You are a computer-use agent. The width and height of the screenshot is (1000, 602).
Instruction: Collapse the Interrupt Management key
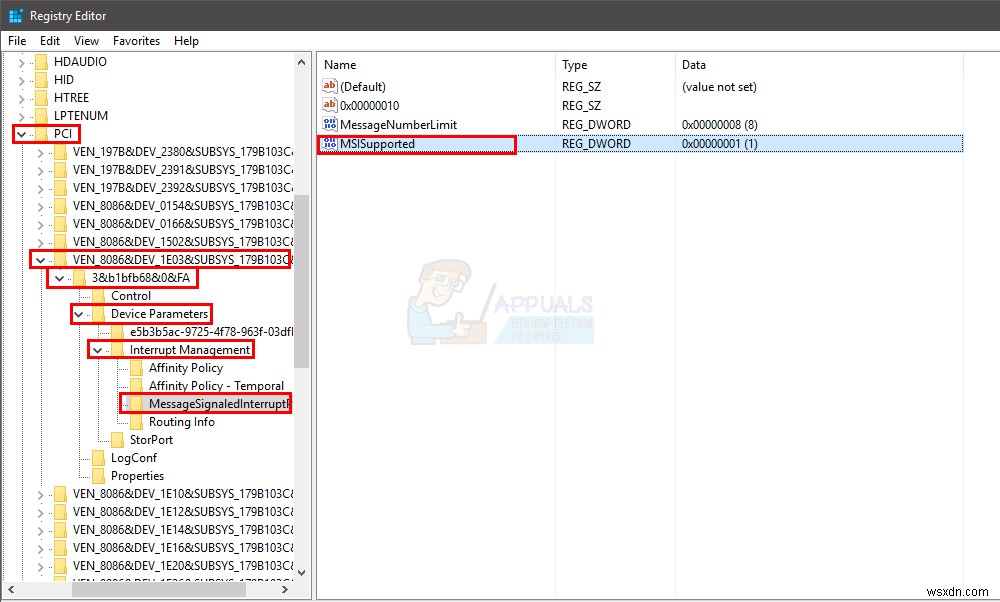click(x=98, y=349)
